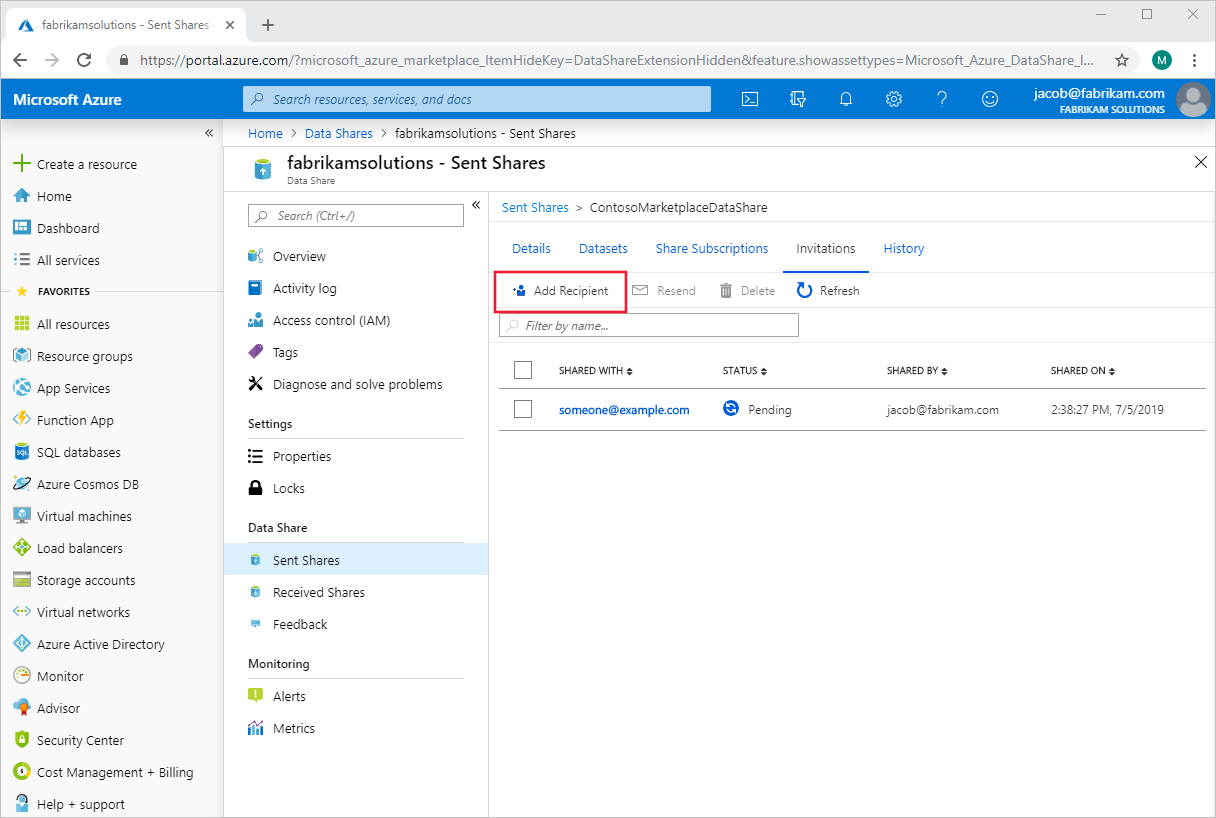Collapse the left search sidebar

pos(209,132)
